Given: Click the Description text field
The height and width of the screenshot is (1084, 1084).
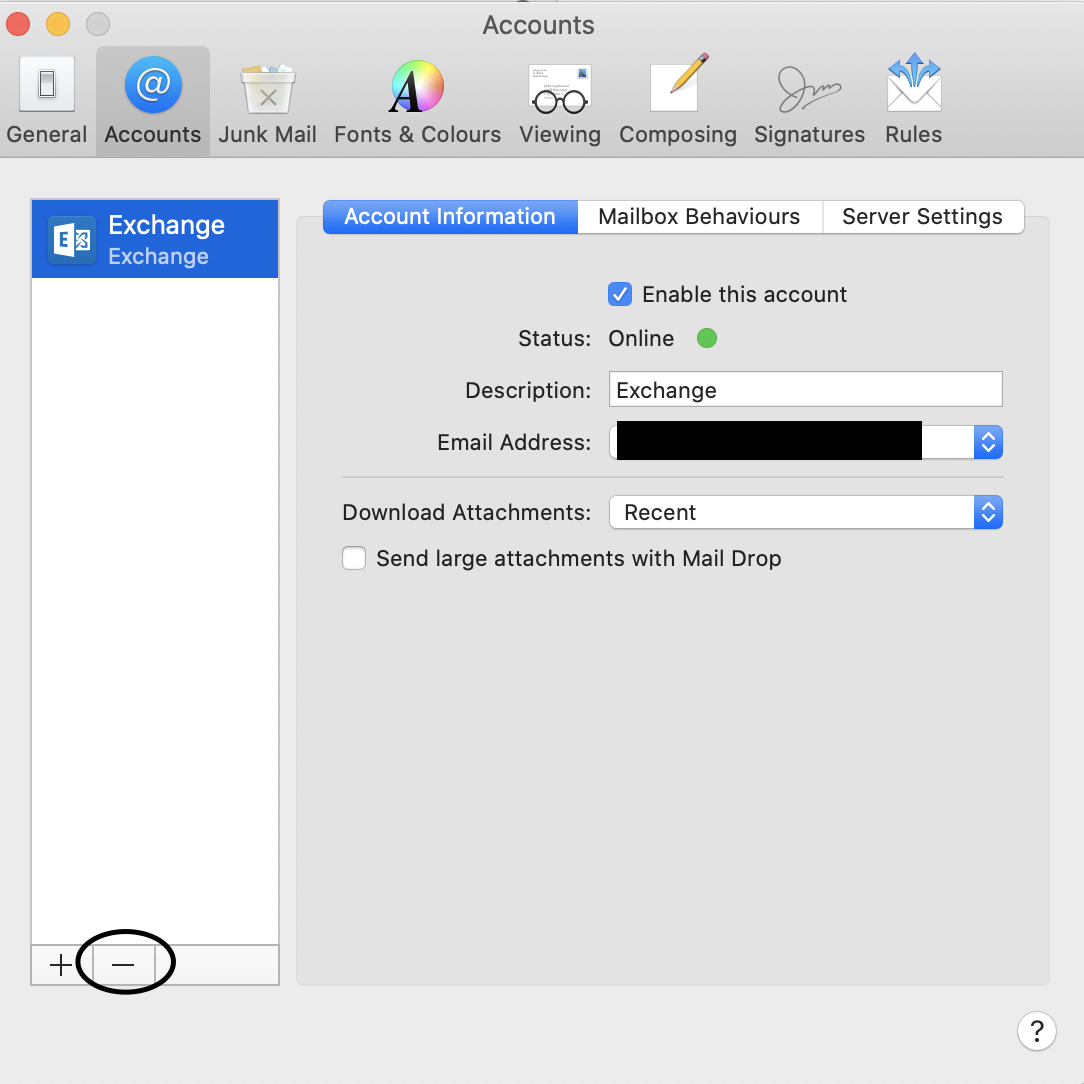Looking at the screenshot, I should (805, 390).
